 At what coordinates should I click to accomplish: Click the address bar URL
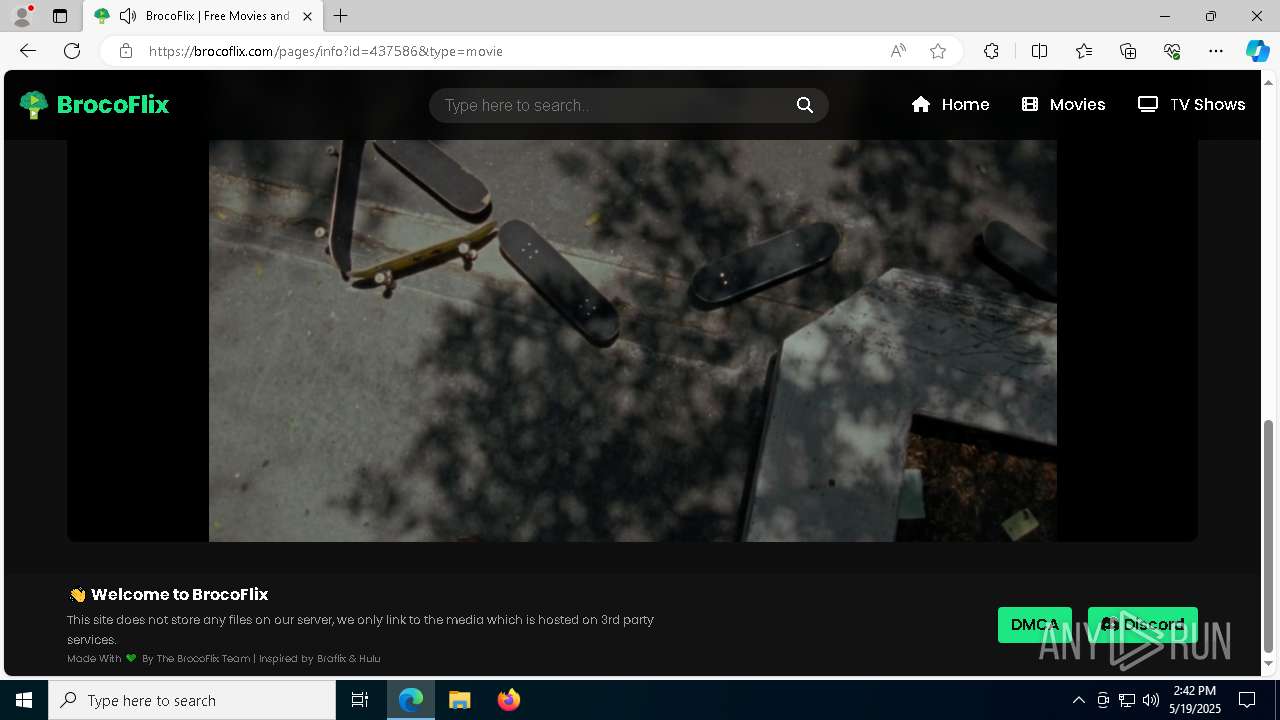(326, 51)
